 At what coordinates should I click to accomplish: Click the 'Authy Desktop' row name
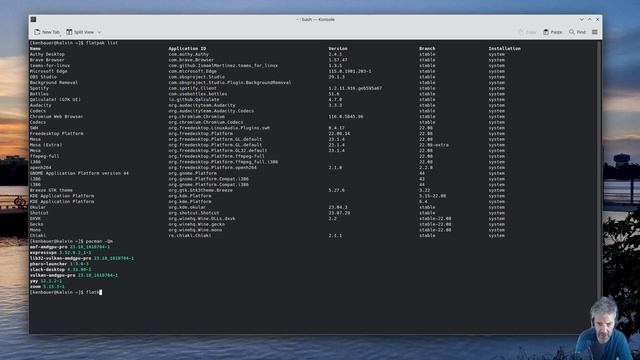47,54
